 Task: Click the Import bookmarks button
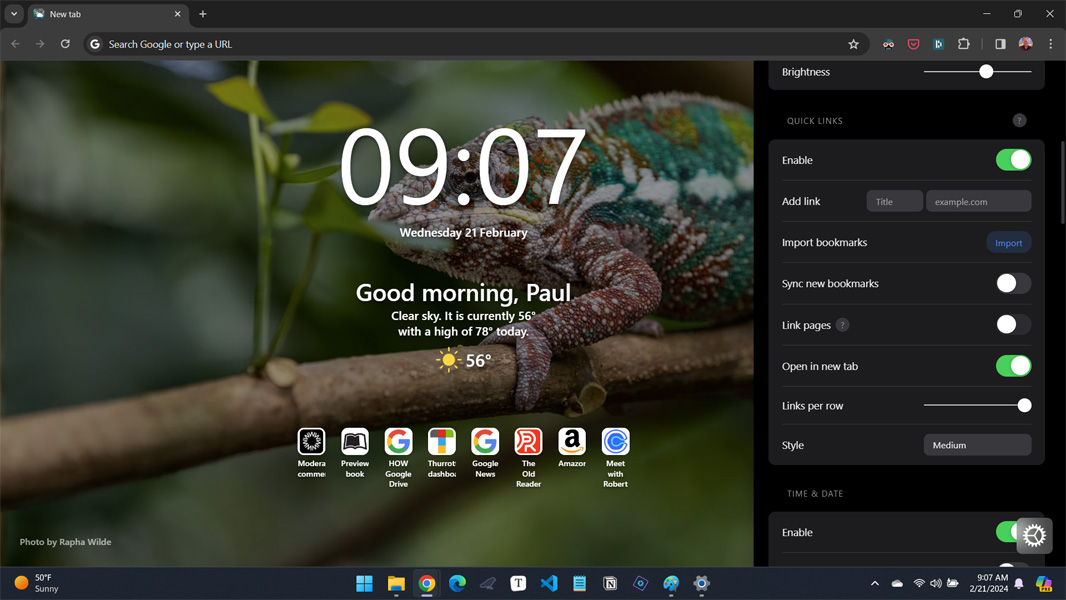click(x=1008, y=243)
